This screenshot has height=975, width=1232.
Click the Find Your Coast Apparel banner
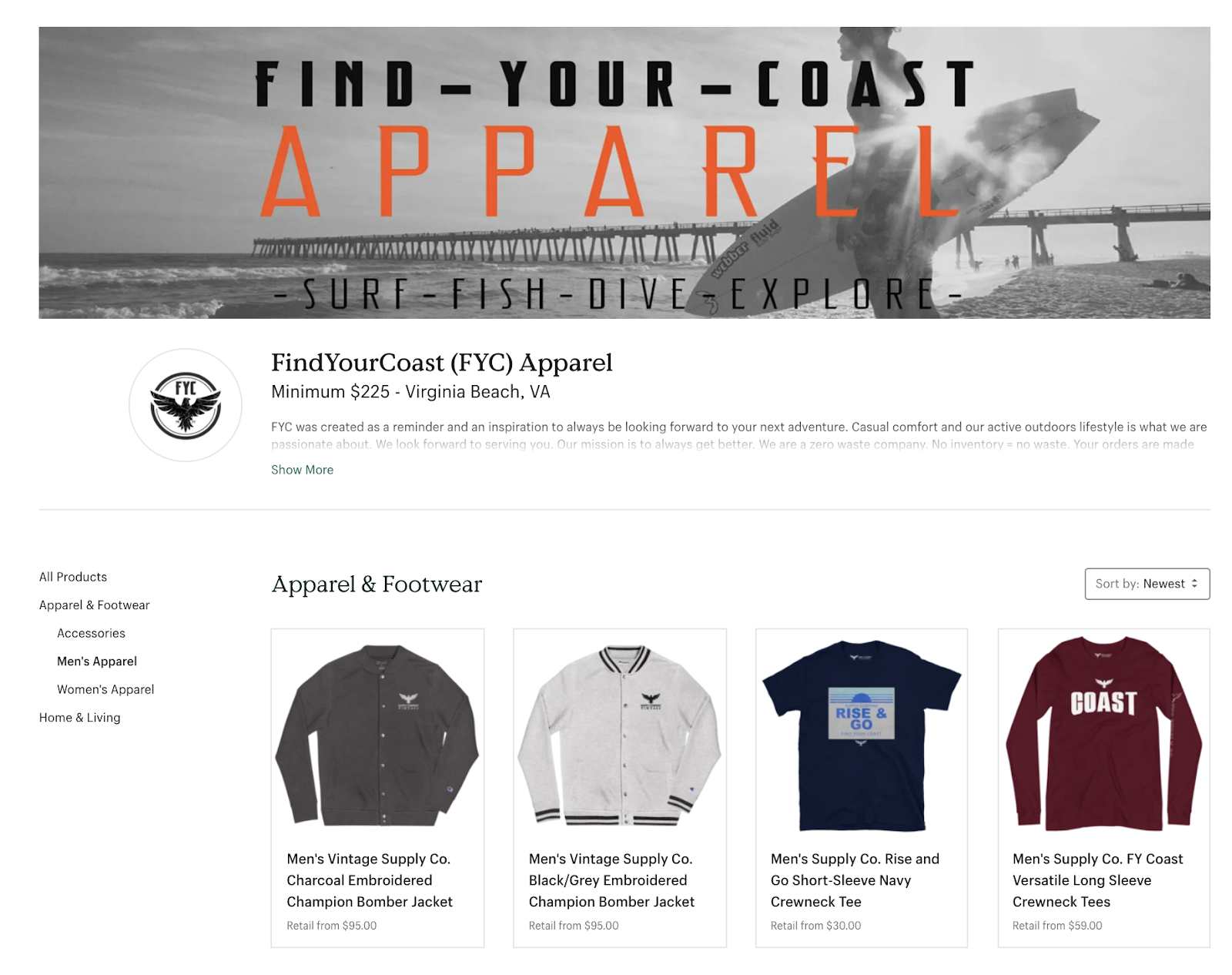click(x=624, y=173)
